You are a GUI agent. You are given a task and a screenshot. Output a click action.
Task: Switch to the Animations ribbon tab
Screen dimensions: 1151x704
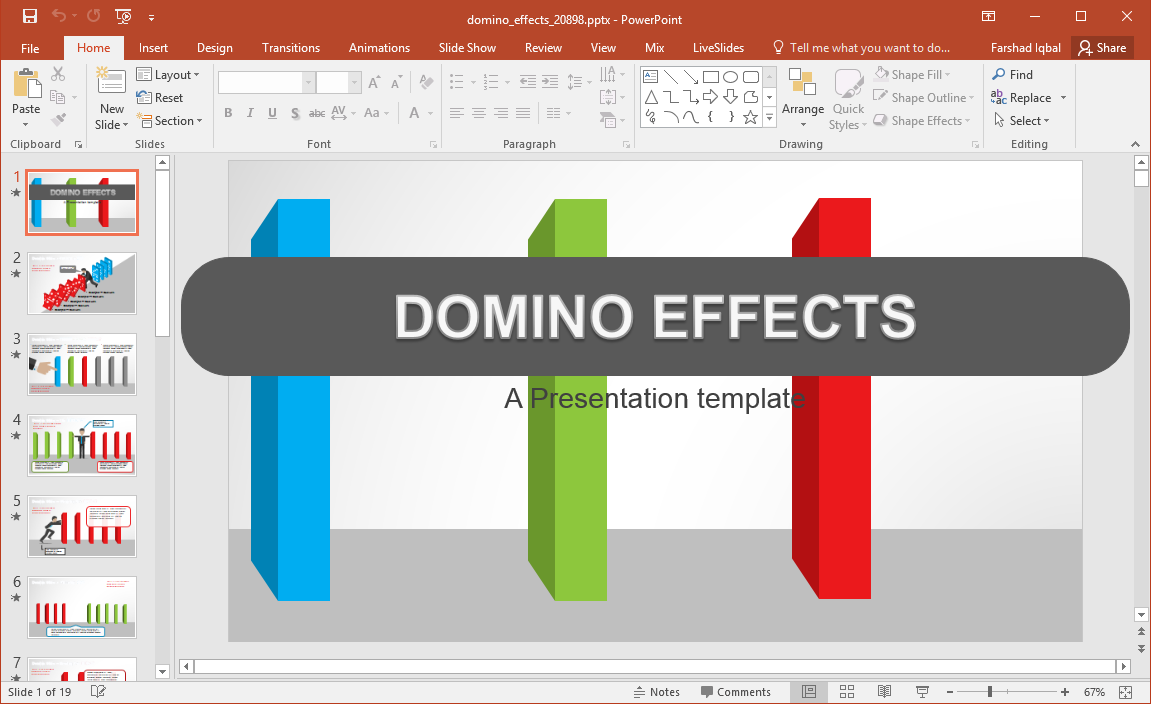tap(379, 48)
